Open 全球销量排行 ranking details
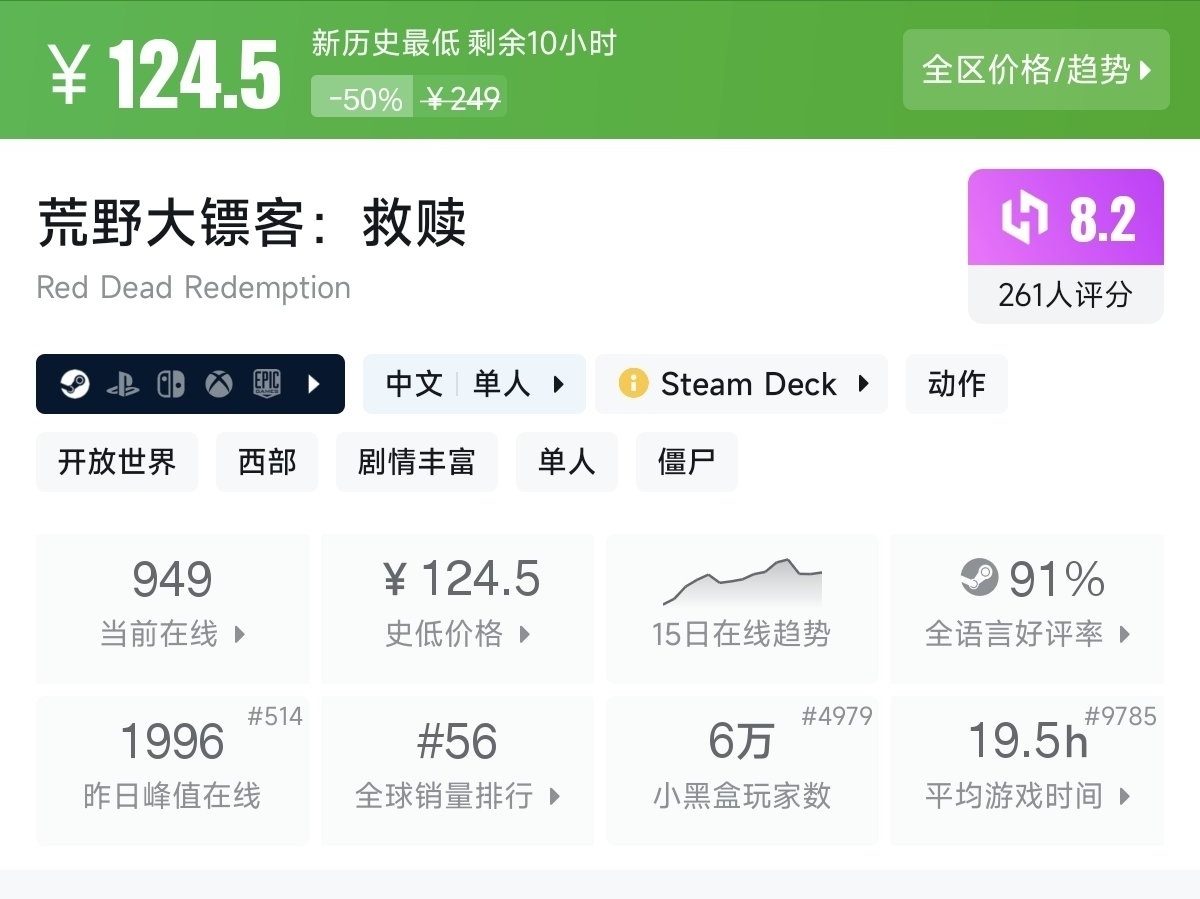The image size is (1200, 899). pos(457,770)
